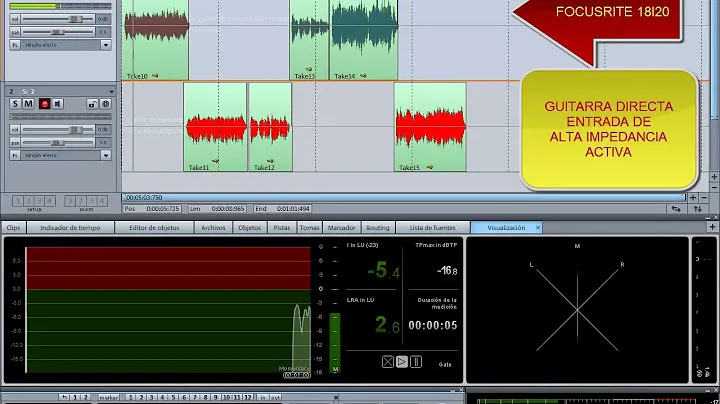This screenshot has height=404, width=720.
Task: Toggle record arm on track 2
Action: [43, 104]
